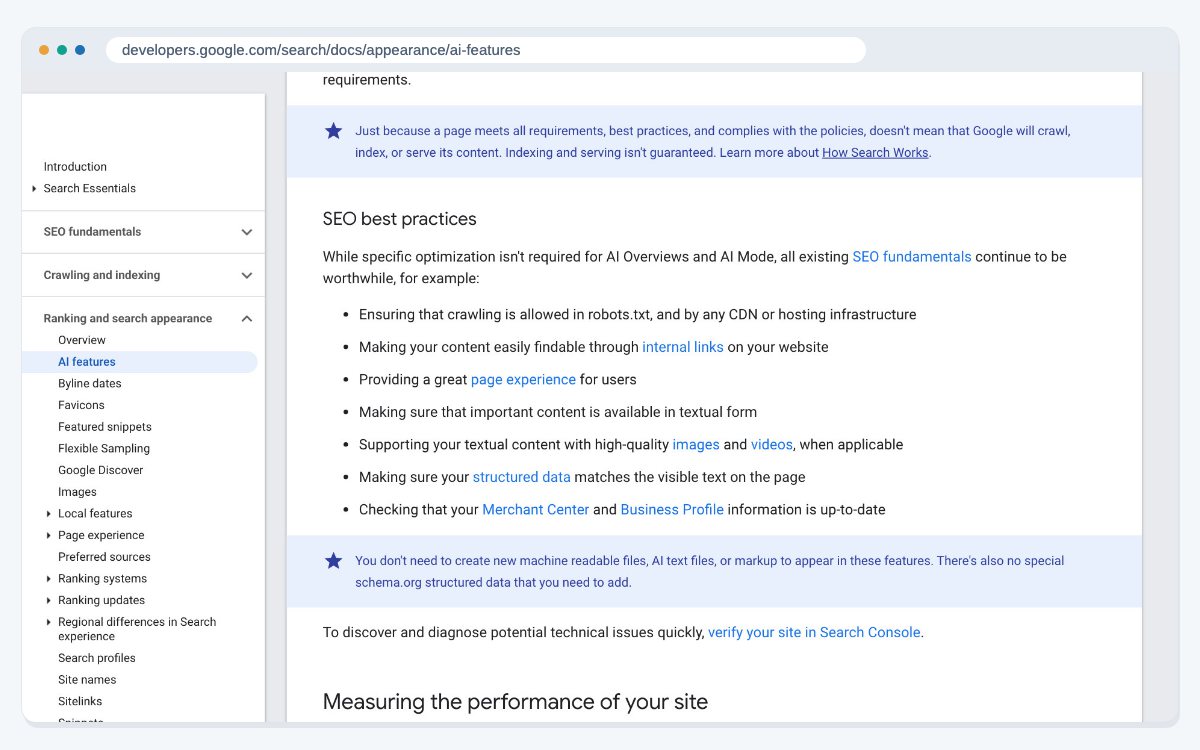Viewport: 1200px width, 750px height.
Task: Expand the Ranking updates arrow
Action: 49,601
